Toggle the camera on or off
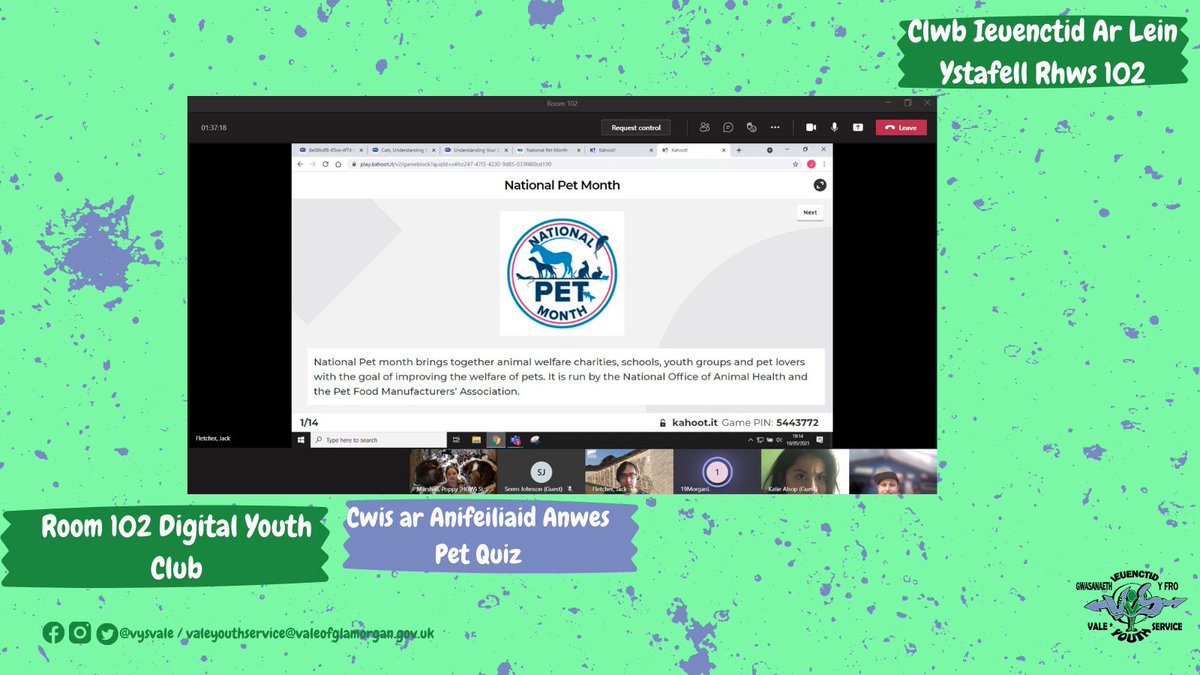Viewport: 1200px width, 675px height. [811, 127]
